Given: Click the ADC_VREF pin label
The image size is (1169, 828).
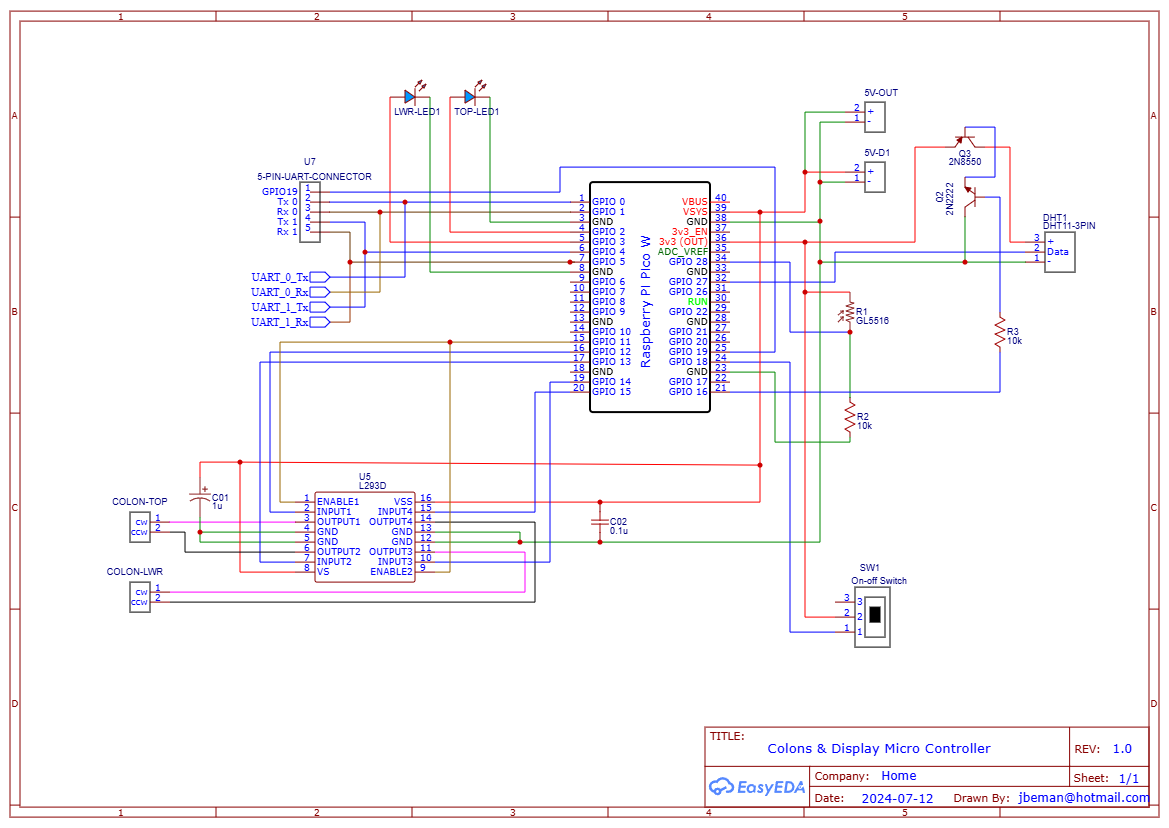Looking at the screenshot, I should click(x=682, y=252).
